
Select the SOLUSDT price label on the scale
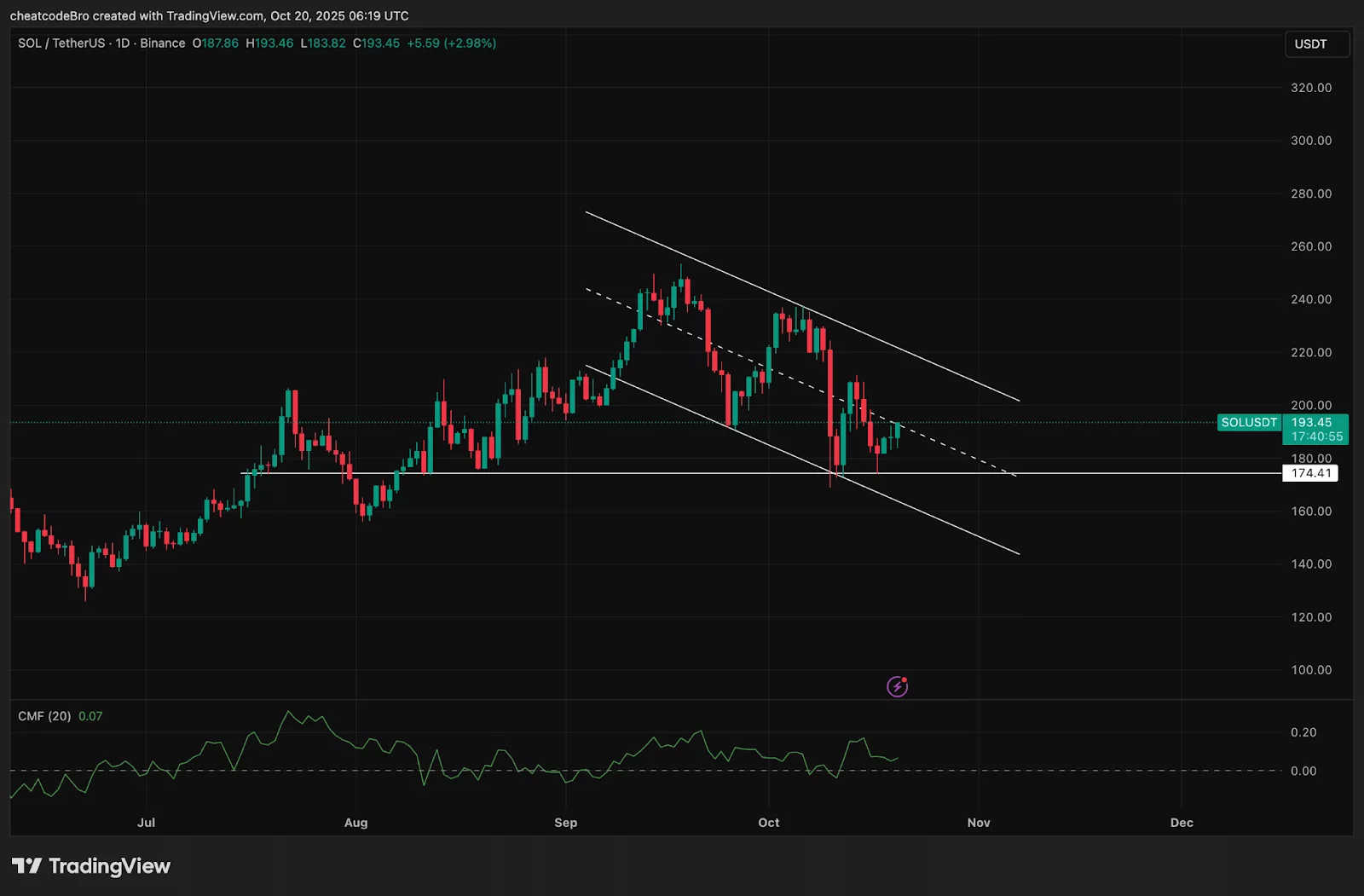coord(1248,422)
